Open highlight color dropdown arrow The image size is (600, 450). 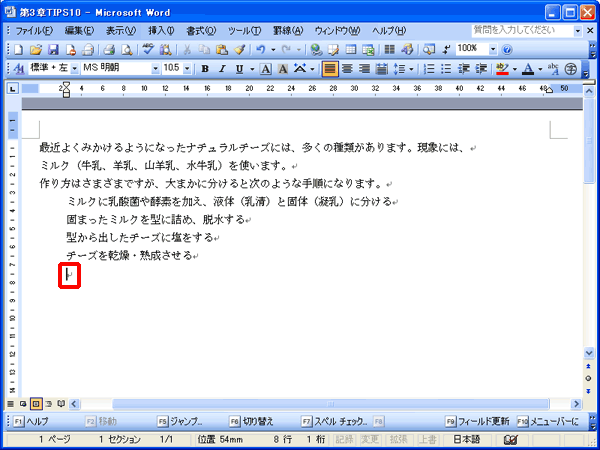click(x=515, y=69)
